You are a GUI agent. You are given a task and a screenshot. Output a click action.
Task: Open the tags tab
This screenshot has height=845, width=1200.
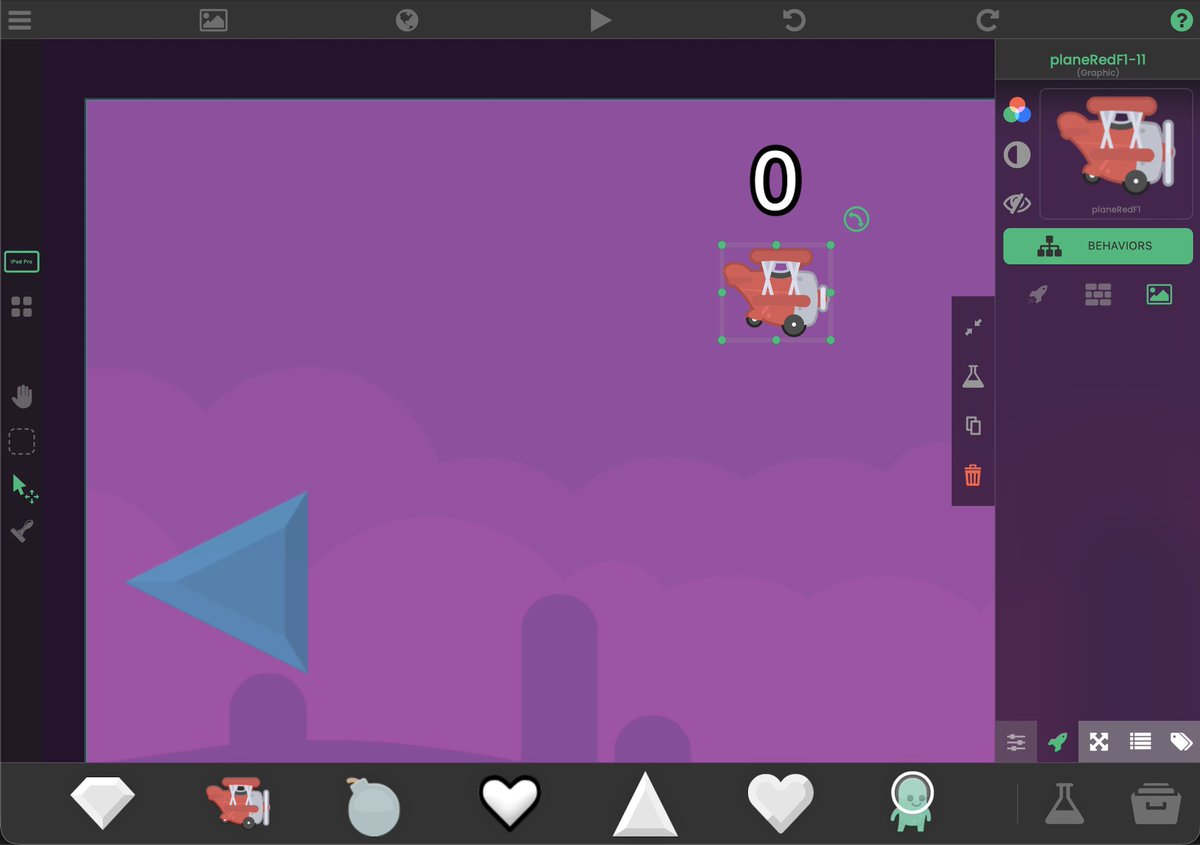pyautogui.click(x=1181, y=742)
